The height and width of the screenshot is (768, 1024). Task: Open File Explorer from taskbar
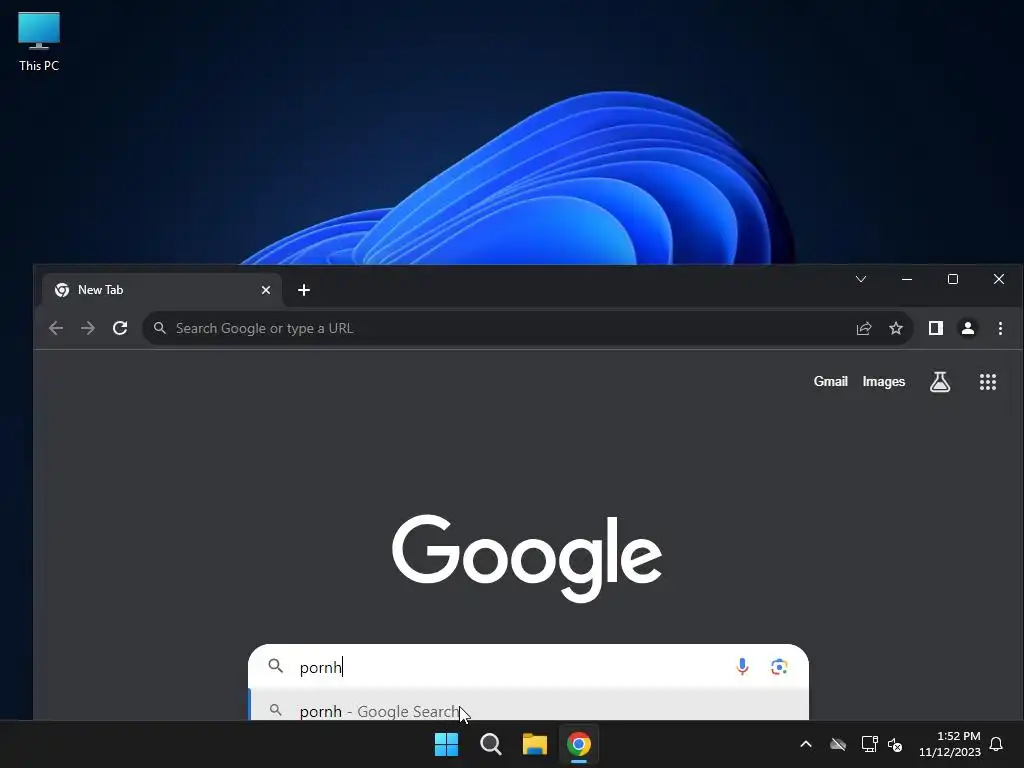(x=535, y=744)
